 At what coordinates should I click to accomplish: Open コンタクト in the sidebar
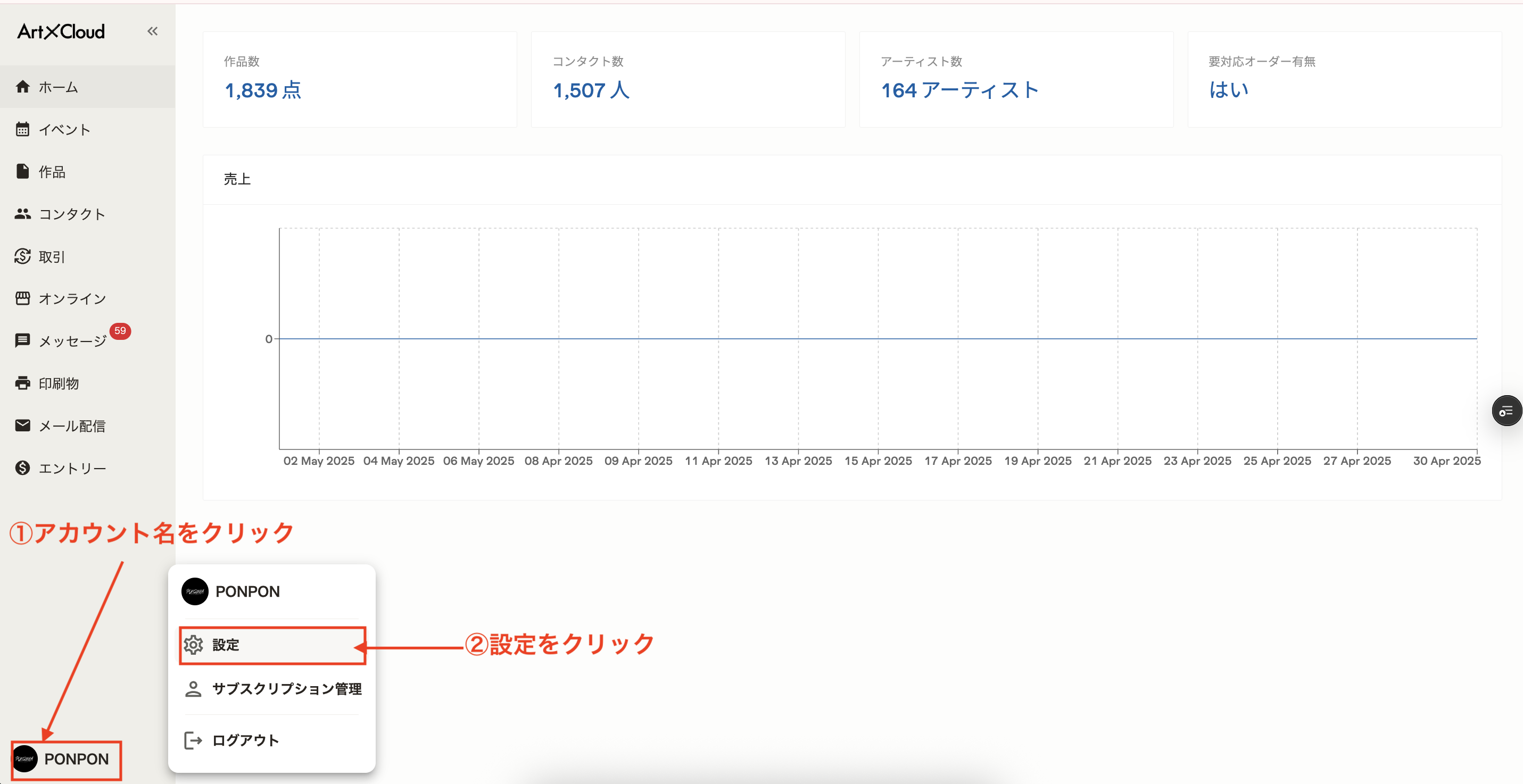87,214
